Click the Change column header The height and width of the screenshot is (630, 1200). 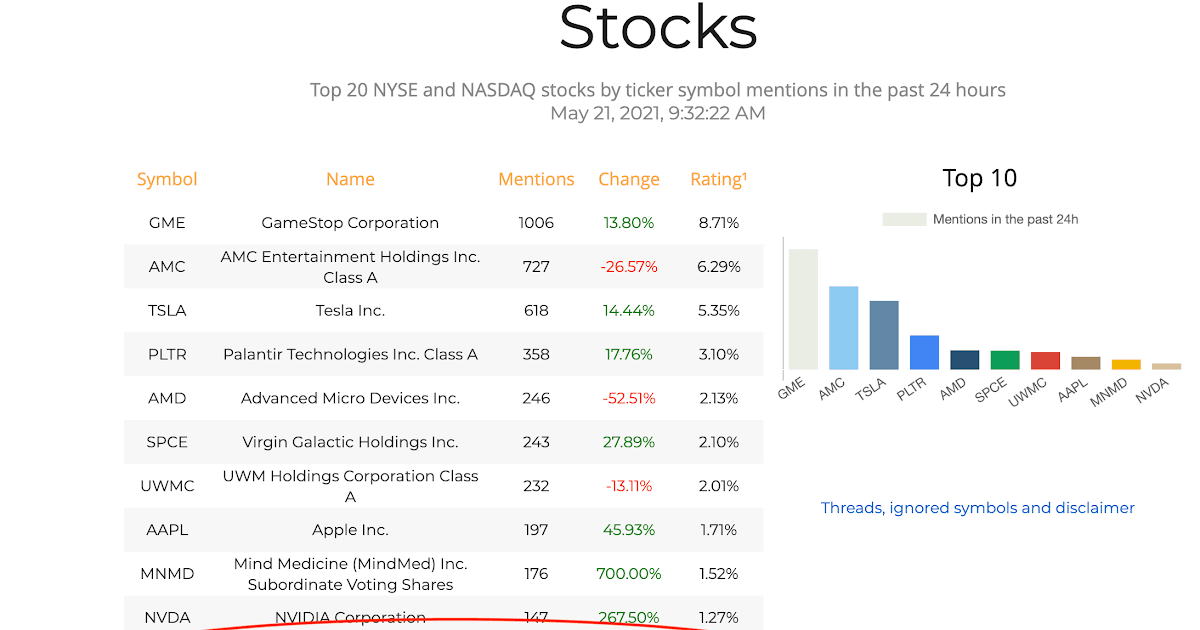pos(629,180)
